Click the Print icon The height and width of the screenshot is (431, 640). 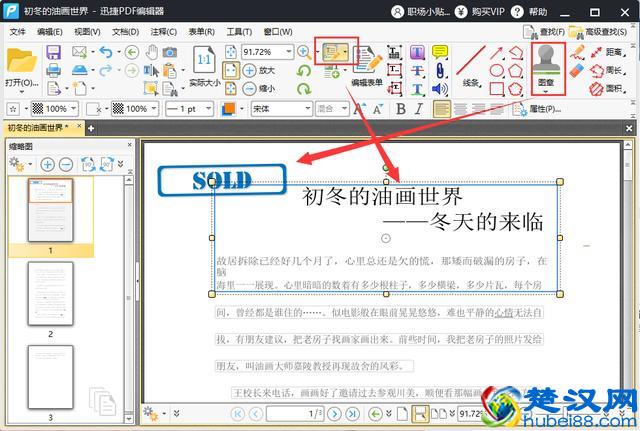coord(53,70)
